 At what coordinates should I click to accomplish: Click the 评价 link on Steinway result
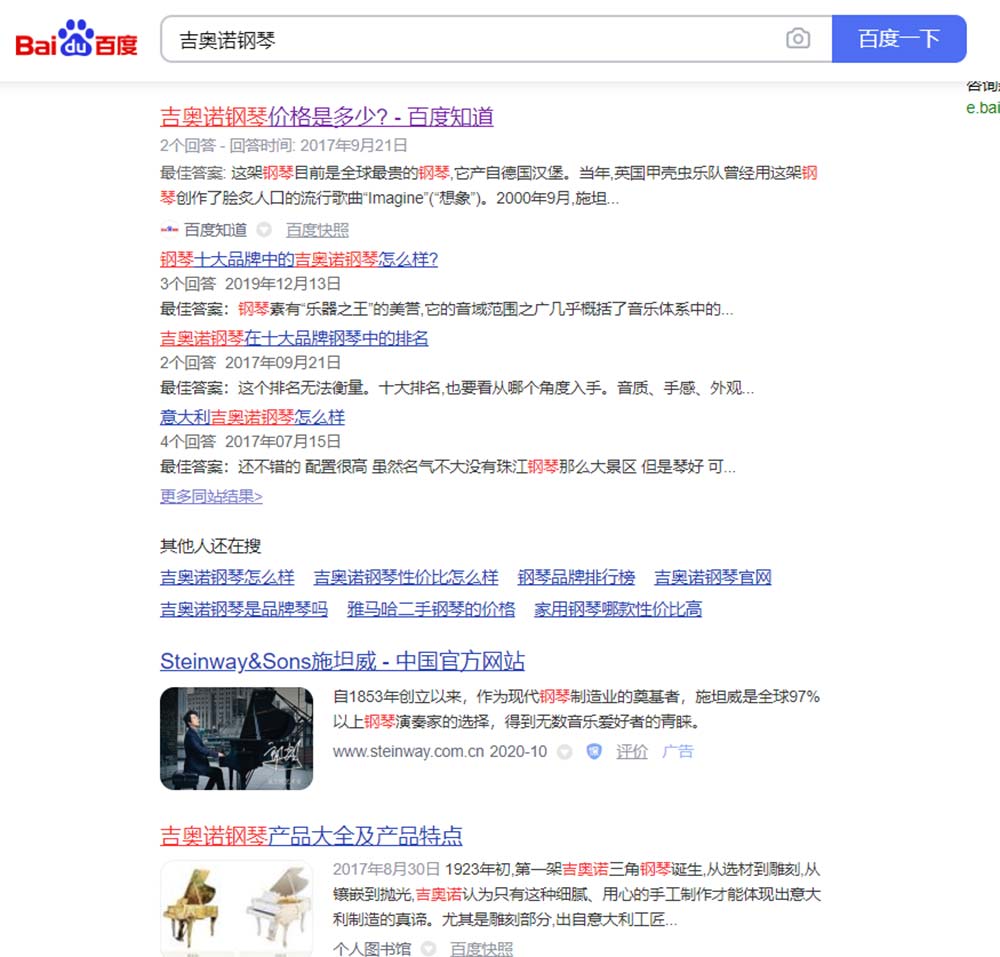click(x=632, y=751)
